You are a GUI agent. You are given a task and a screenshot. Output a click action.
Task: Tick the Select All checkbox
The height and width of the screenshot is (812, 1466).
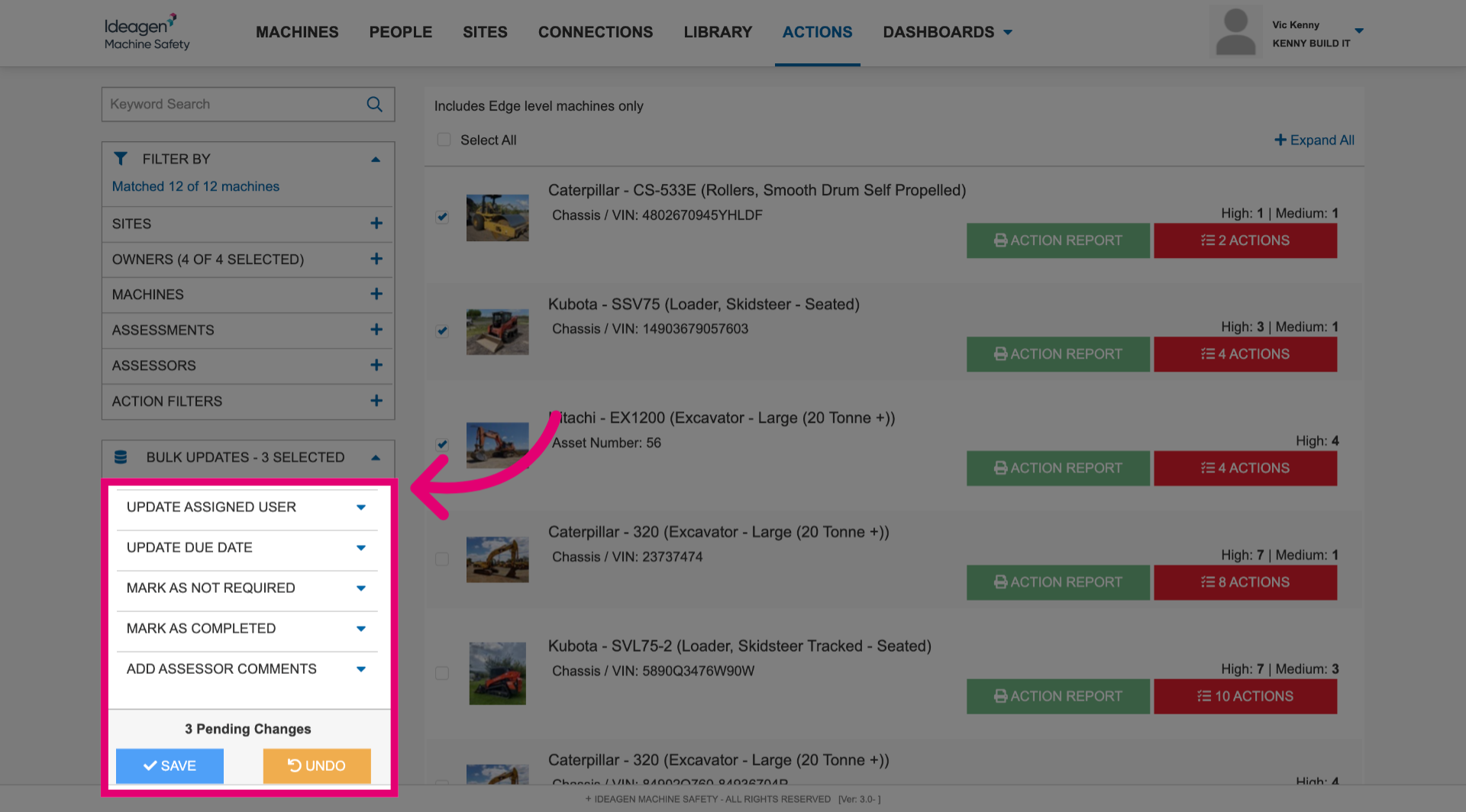pyautogui.click(x=444, y=140)
